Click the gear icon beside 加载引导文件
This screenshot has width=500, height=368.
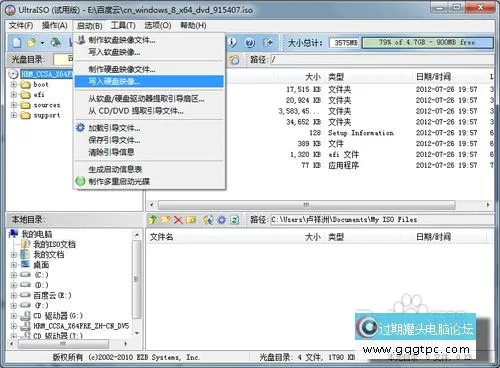(80, 127)
